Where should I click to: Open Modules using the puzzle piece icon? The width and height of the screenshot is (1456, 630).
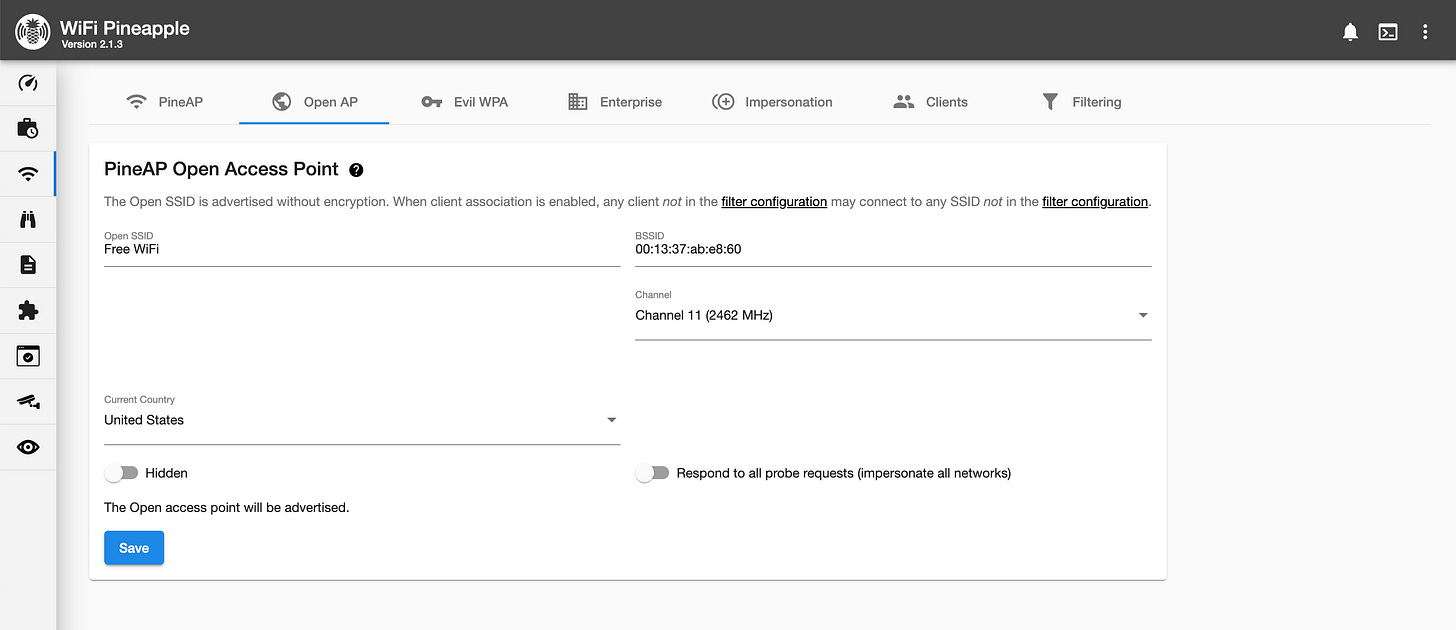pos(27,310)
